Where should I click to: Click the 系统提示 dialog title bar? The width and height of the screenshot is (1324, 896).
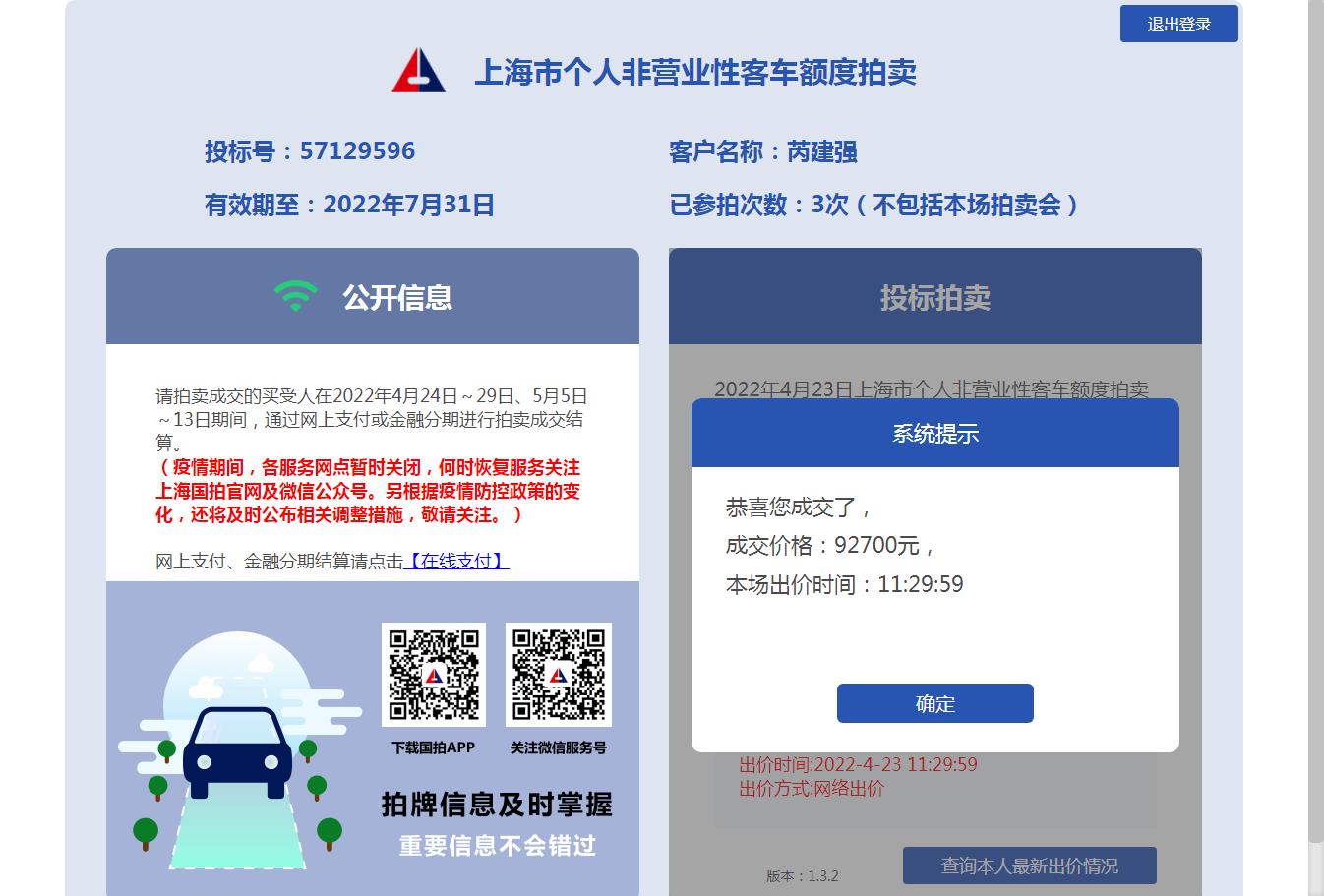(x=934, y=433)
